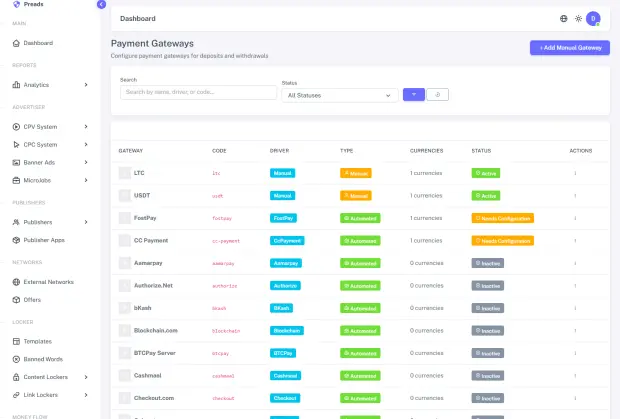Expand the Banner Ads chevron

click(x=86, y=162)
